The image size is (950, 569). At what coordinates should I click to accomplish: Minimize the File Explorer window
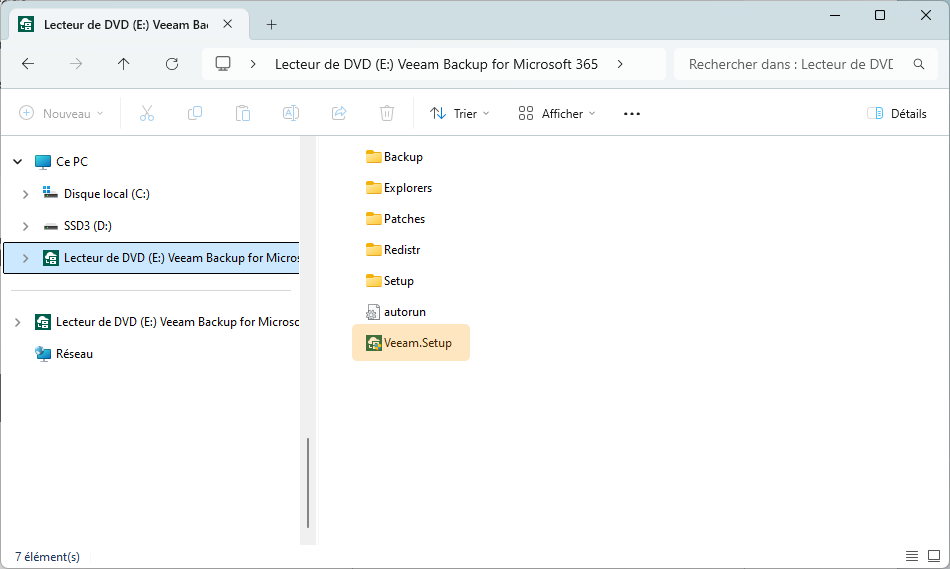click(x=835, y=15)
